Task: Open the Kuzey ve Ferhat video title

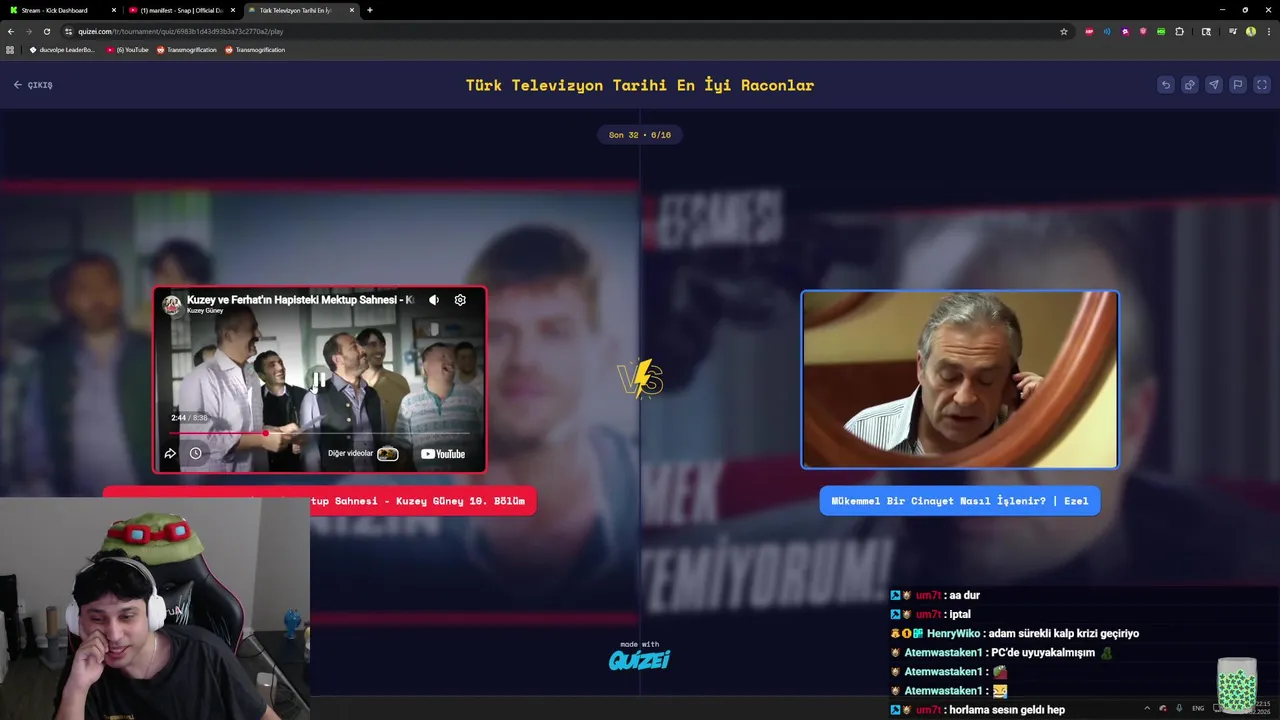Action: click(300, 299)
